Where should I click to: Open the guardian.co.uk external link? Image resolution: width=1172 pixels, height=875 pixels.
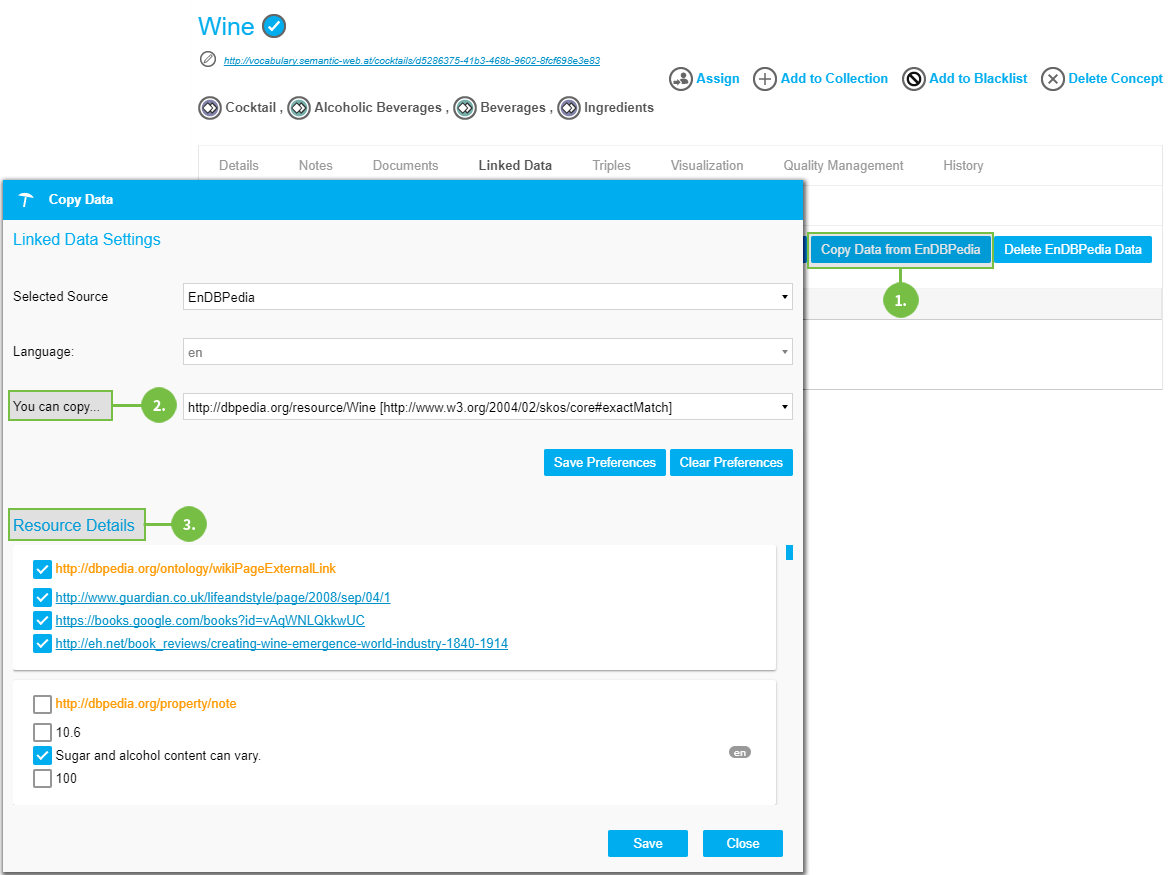pos(222,598)
